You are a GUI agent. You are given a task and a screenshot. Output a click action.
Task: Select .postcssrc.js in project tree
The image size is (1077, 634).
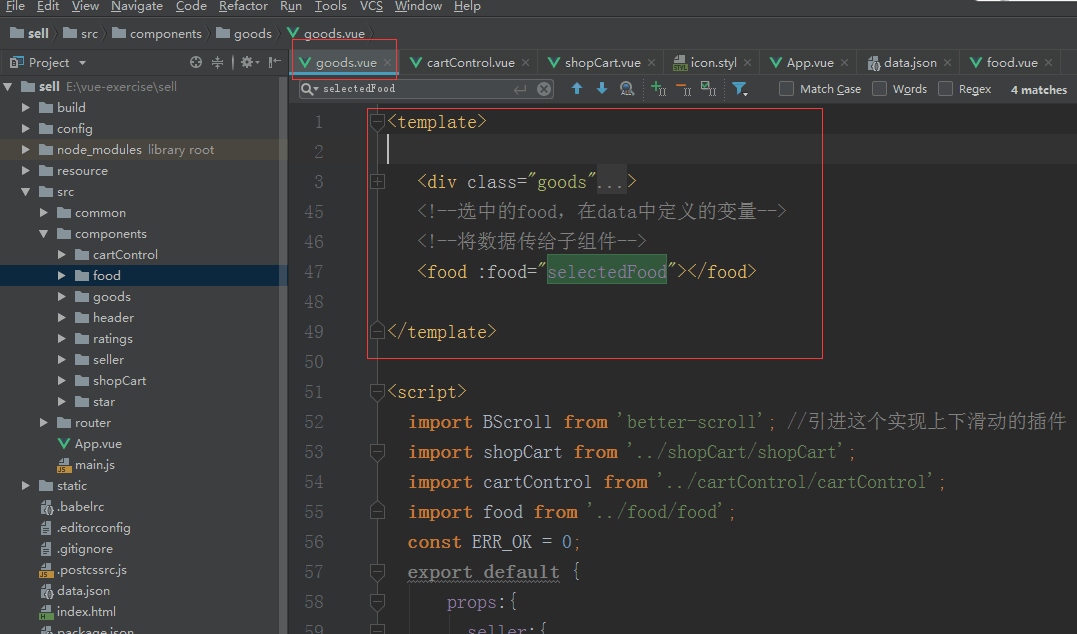coord(84,570)
